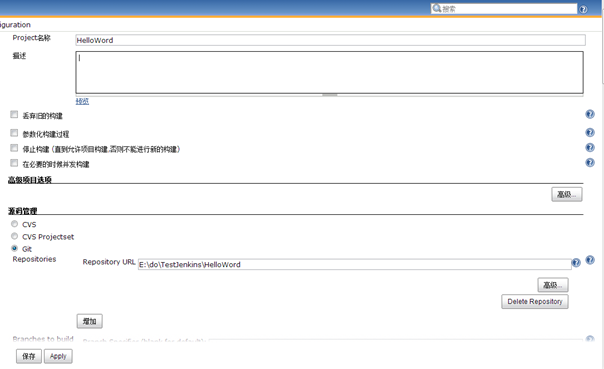Click the search magnifier icon in header
Viewport: 604px width, 369px height.
[437, 8]
